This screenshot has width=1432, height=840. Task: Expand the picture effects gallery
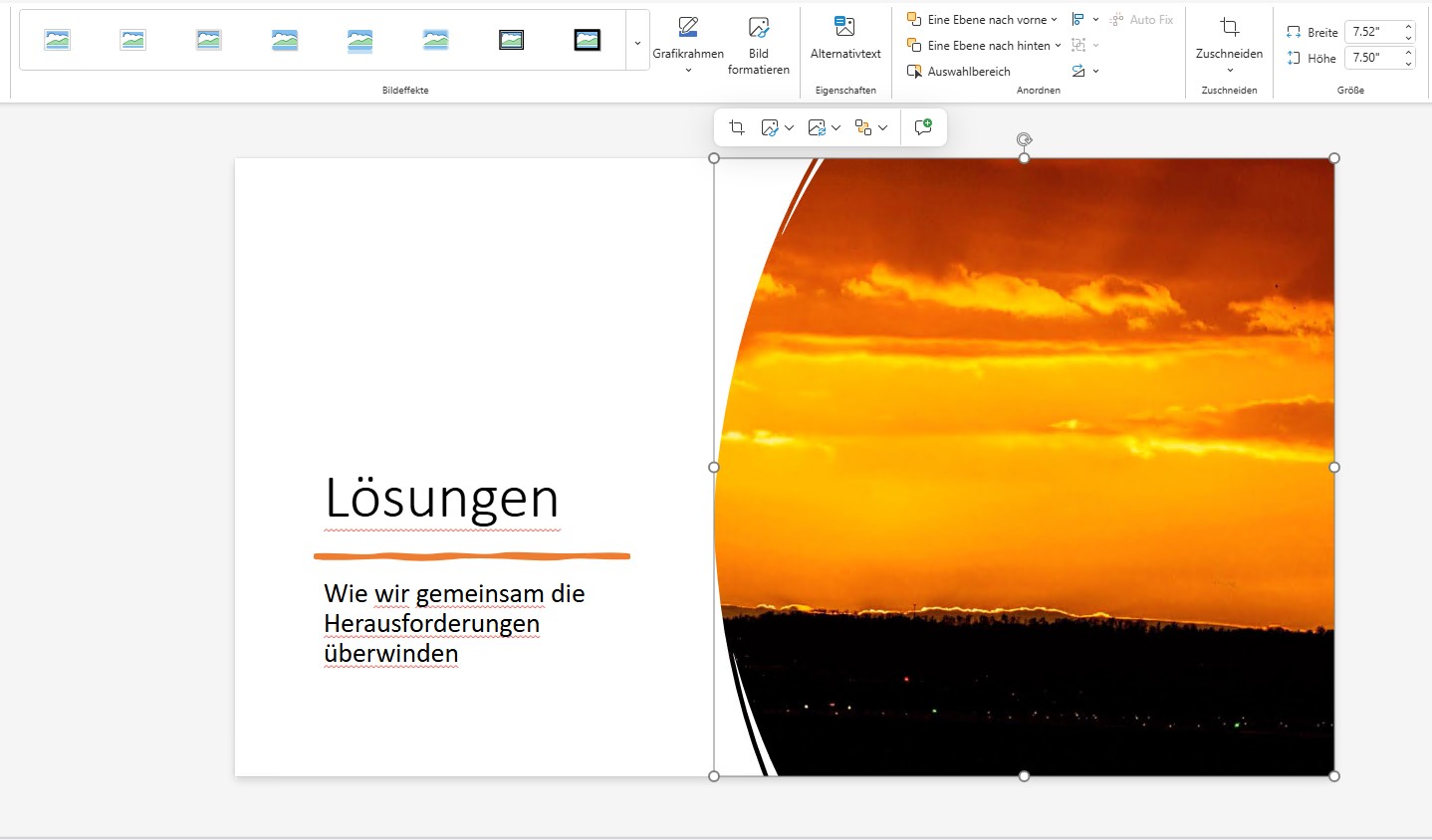tap(637, 43)
